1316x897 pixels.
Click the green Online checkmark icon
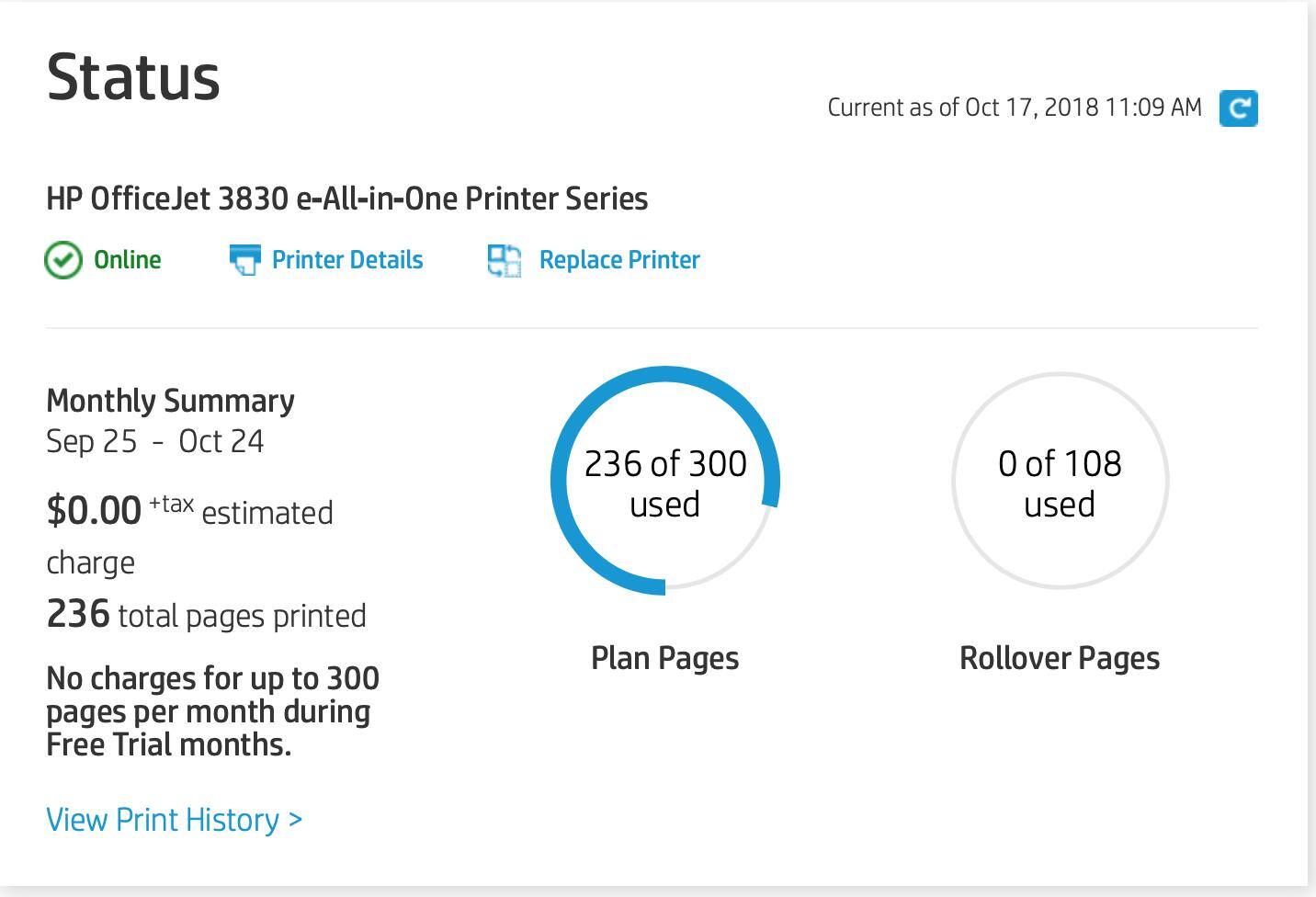pos(63,260)
